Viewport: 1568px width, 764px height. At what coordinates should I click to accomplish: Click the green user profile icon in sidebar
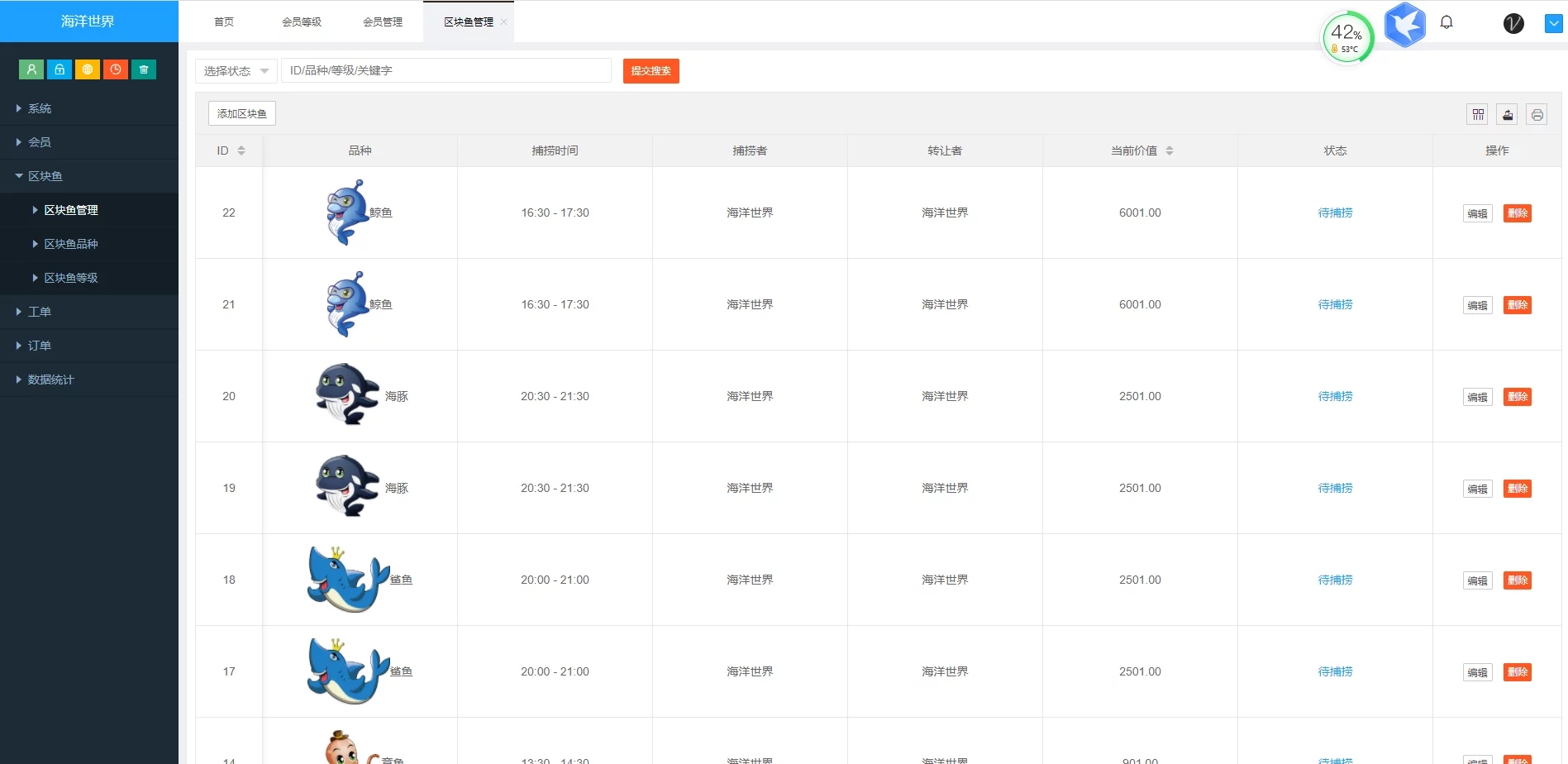pyautogui.click(x=31, y=69)
